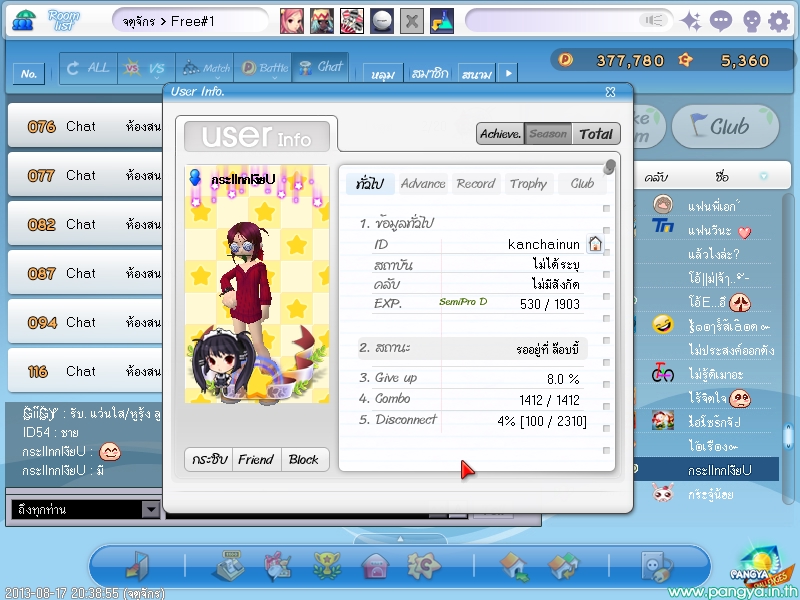The width and height of the screenshot is (800, 600).
Task: Toggle the Battle room filter
Action: [263, 68]
